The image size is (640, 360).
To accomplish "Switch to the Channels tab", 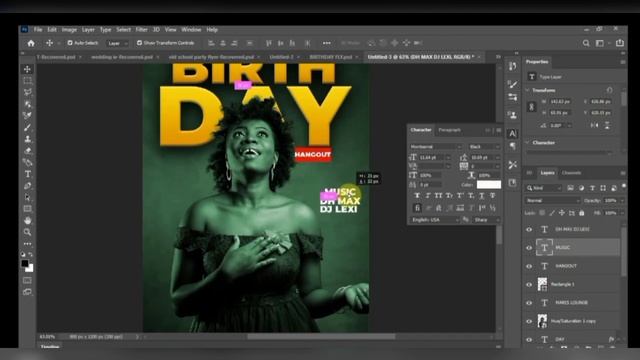I will (571, 173).
